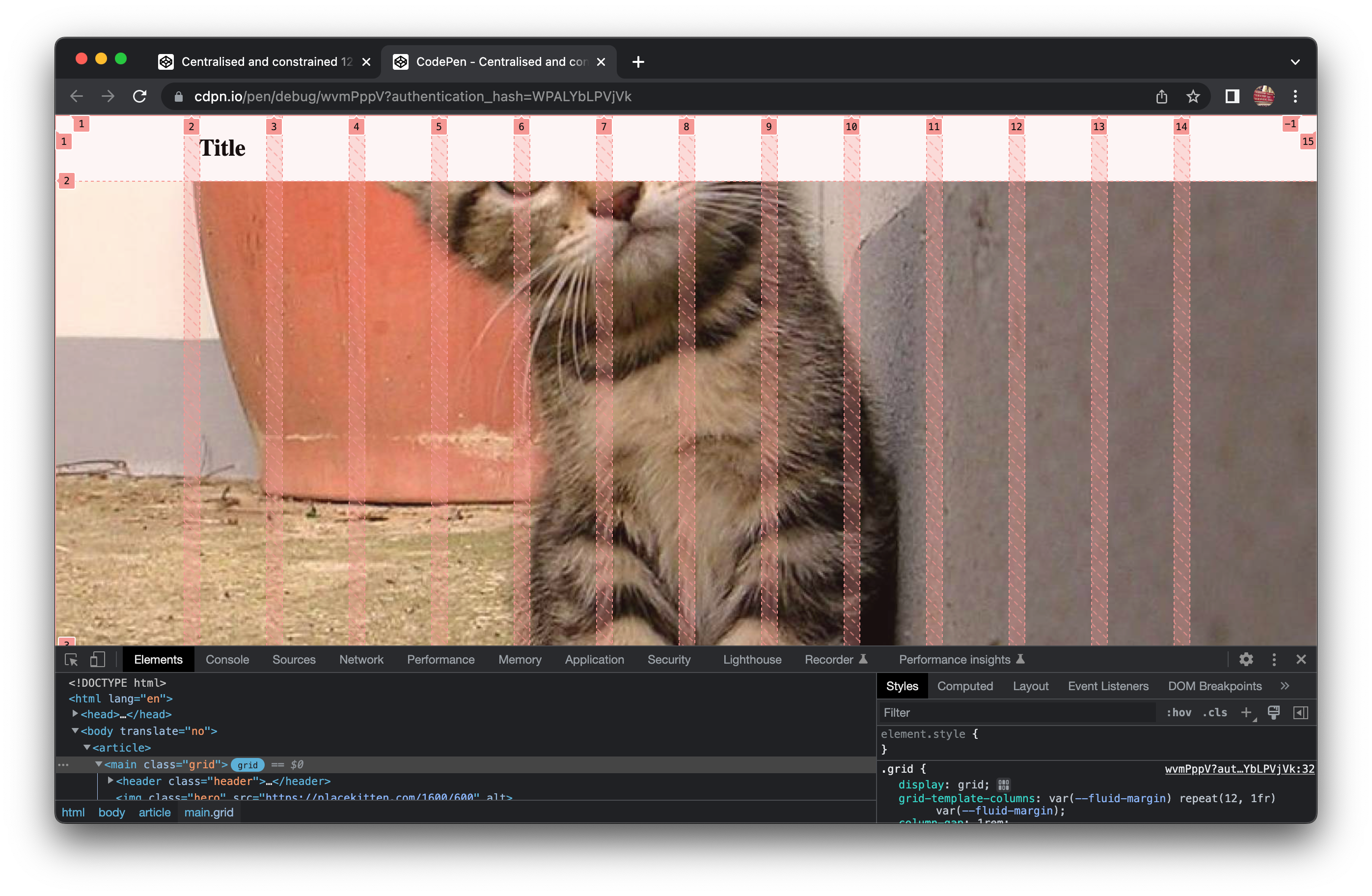Viewport: 1372px width, 896px height.
Task: Show more sidebar tabs with the chevron
Action: (x=1285, y=686)
